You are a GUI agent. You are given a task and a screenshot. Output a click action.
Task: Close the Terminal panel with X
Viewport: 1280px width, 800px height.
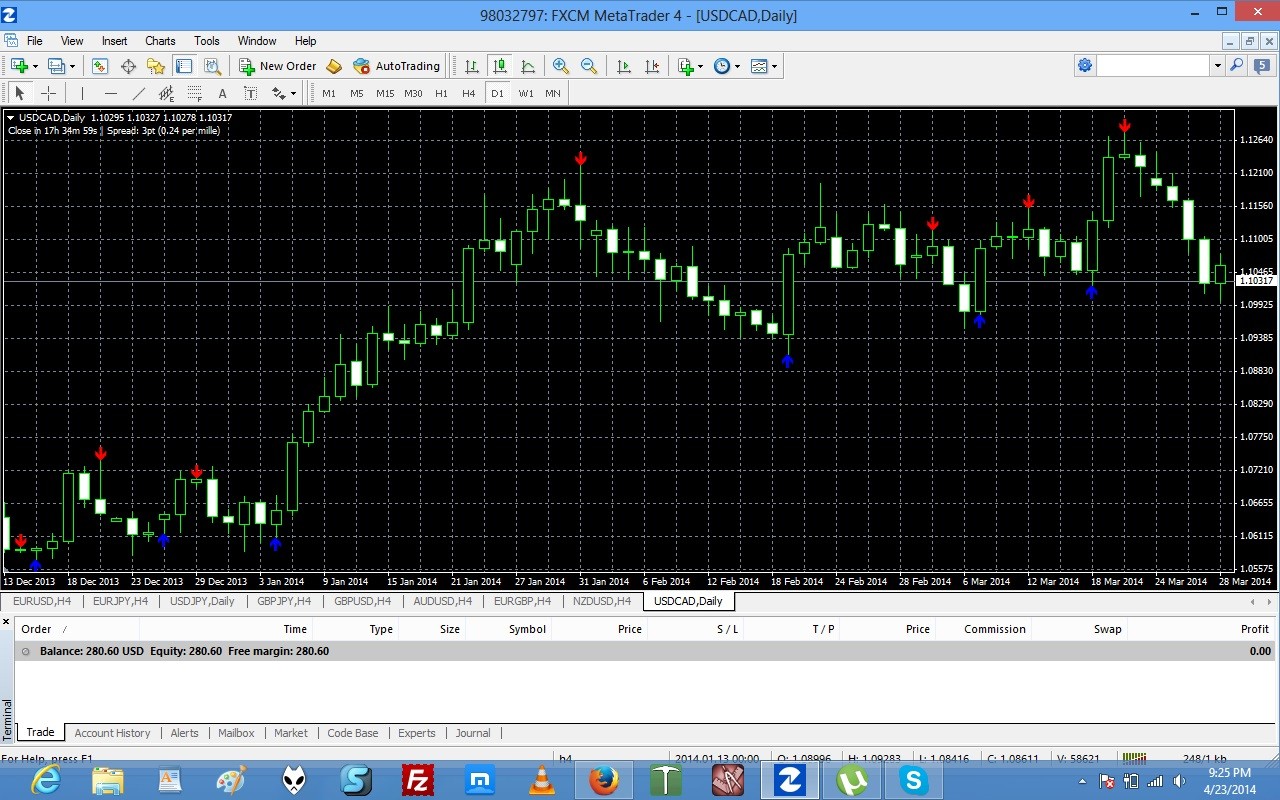(6, 622)
